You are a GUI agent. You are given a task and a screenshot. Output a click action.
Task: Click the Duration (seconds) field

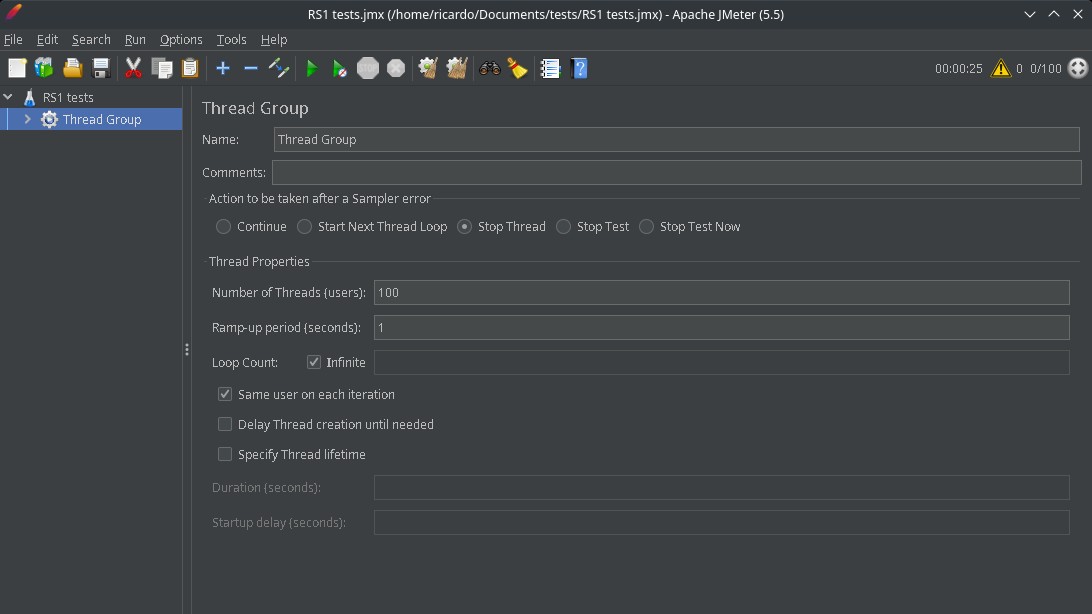click(x=722, y=487)
